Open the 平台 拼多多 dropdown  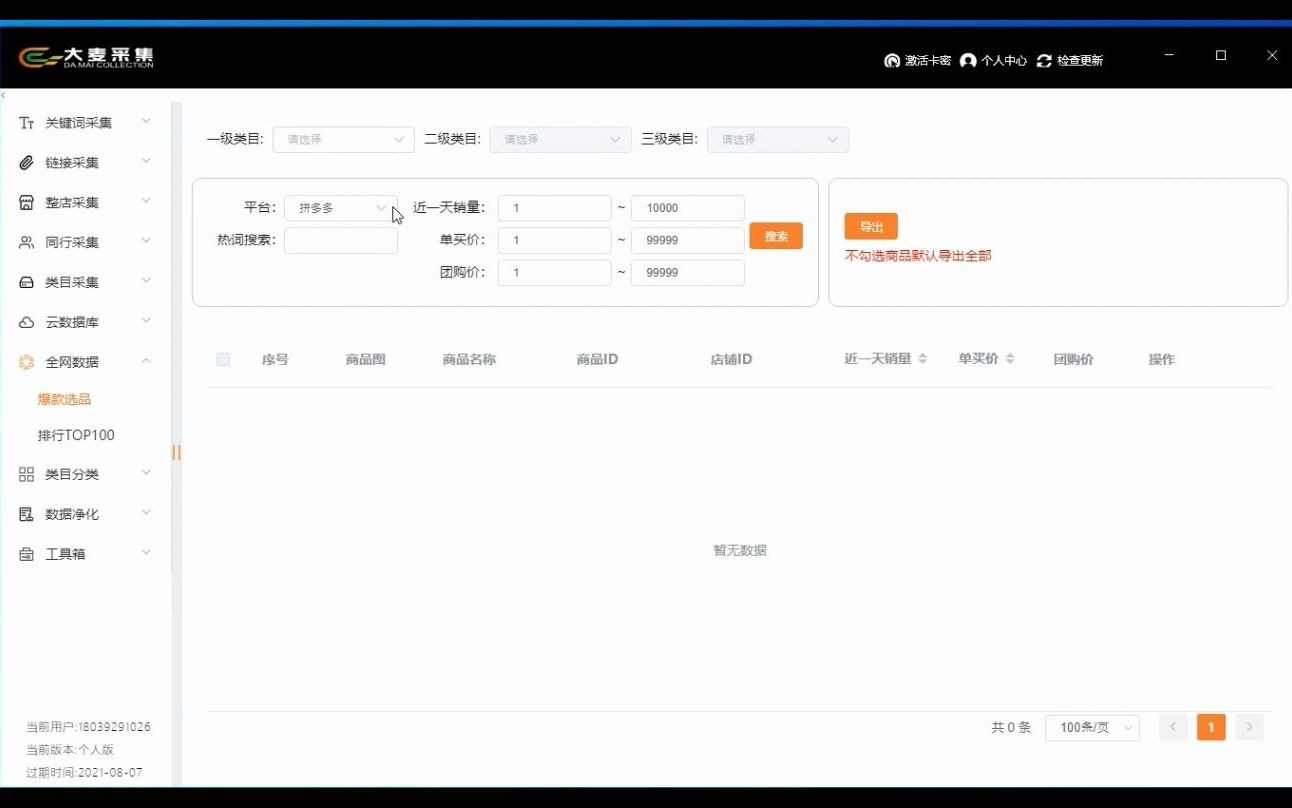341,208
